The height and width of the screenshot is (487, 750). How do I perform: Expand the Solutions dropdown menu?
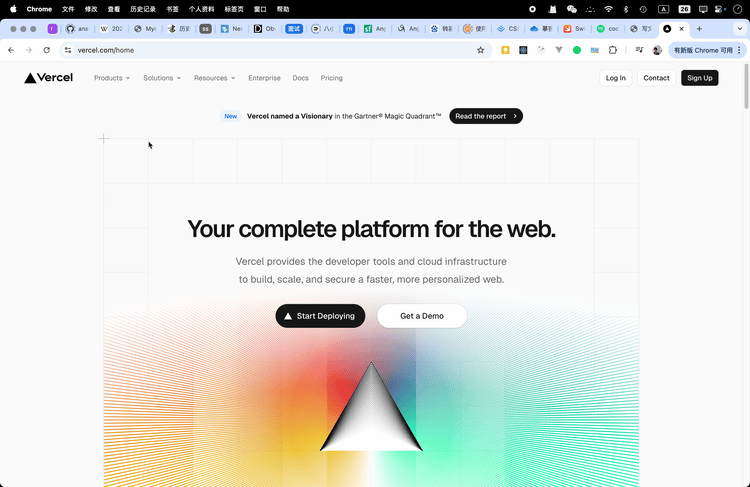[x=162, y=78]
